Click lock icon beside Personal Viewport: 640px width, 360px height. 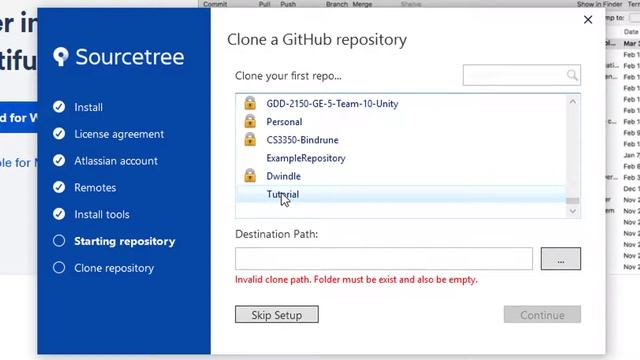click(x=250, y=121)
